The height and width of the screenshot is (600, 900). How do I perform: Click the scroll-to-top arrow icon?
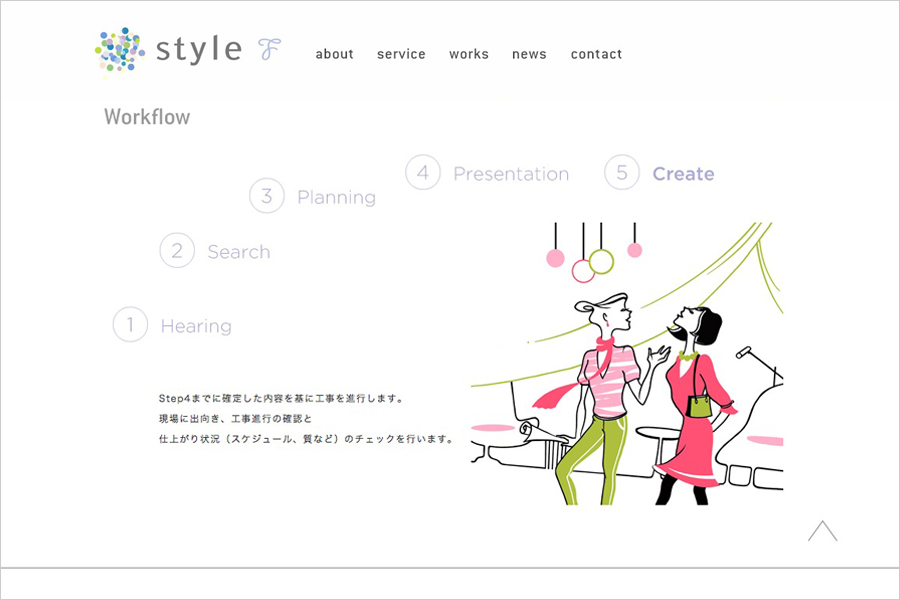822,531
